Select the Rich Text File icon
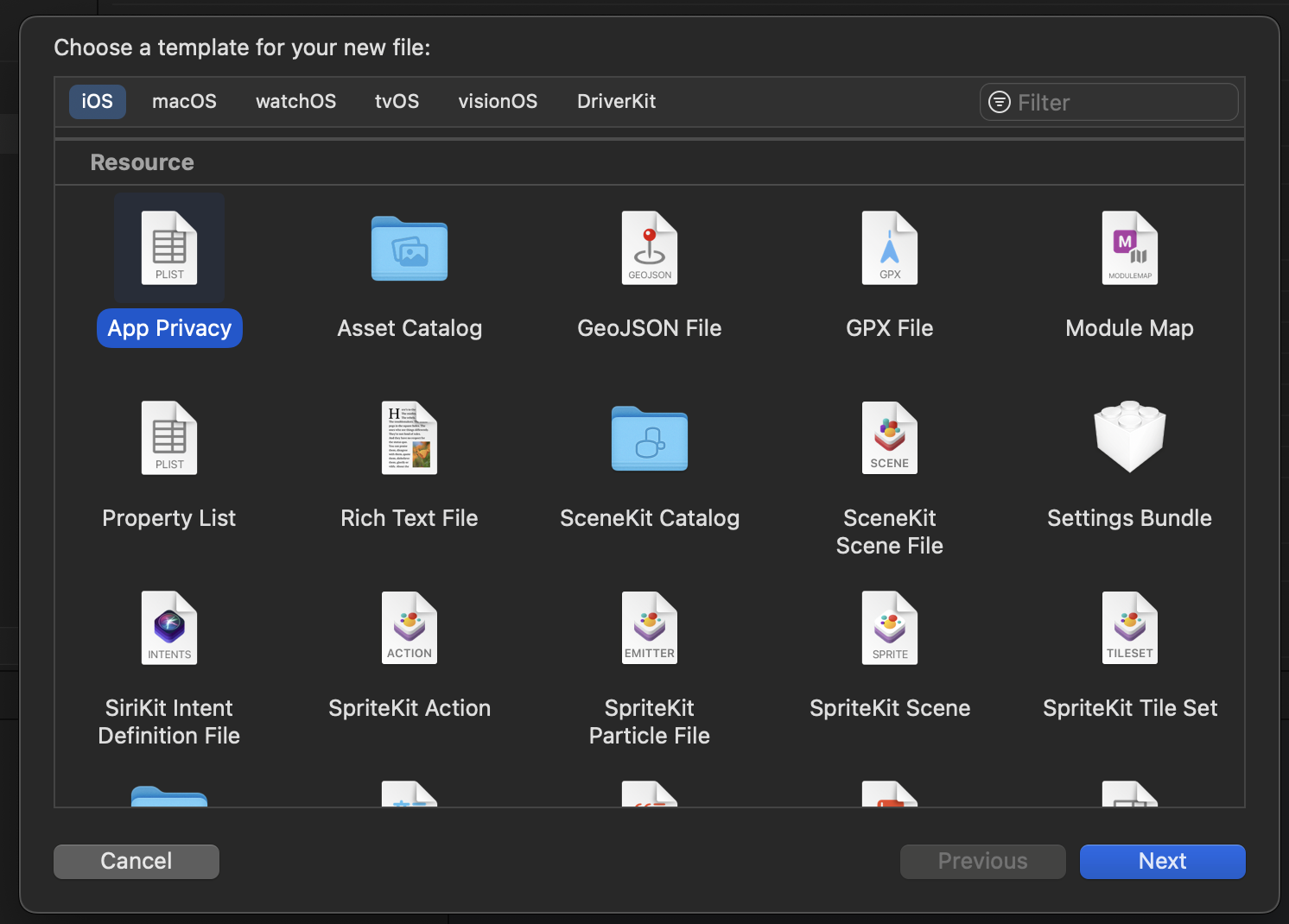This screenshot has width=1289, height=924. click(410, 439)
